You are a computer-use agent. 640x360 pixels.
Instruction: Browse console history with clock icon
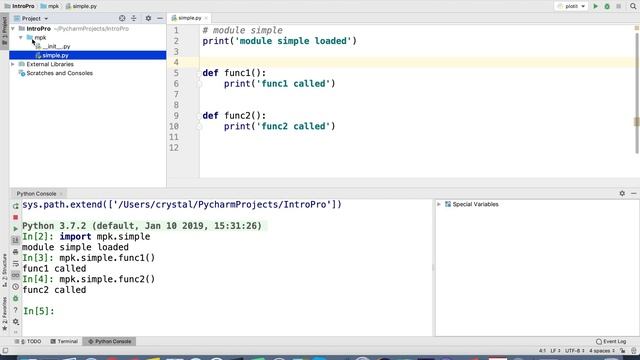click(x=16, y=287)
